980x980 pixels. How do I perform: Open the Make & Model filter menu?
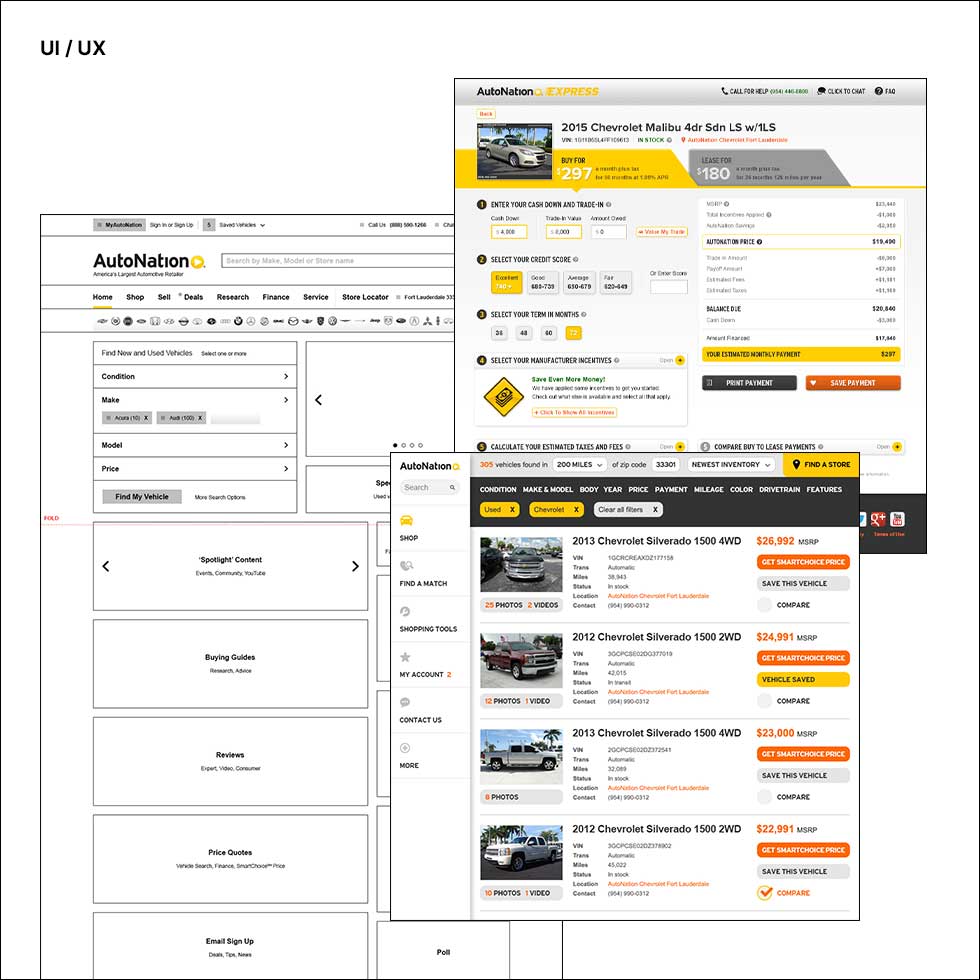point(548,490)
